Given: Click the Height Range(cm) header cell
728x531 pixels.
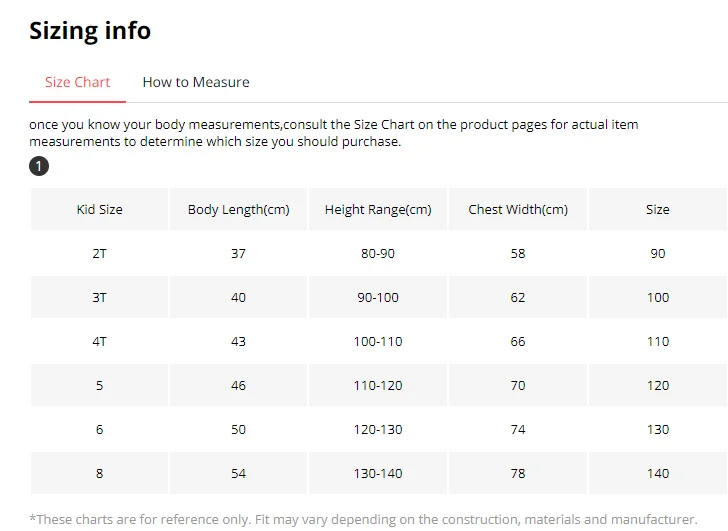Looking at the screenshot, I should [x=378, y=209].
